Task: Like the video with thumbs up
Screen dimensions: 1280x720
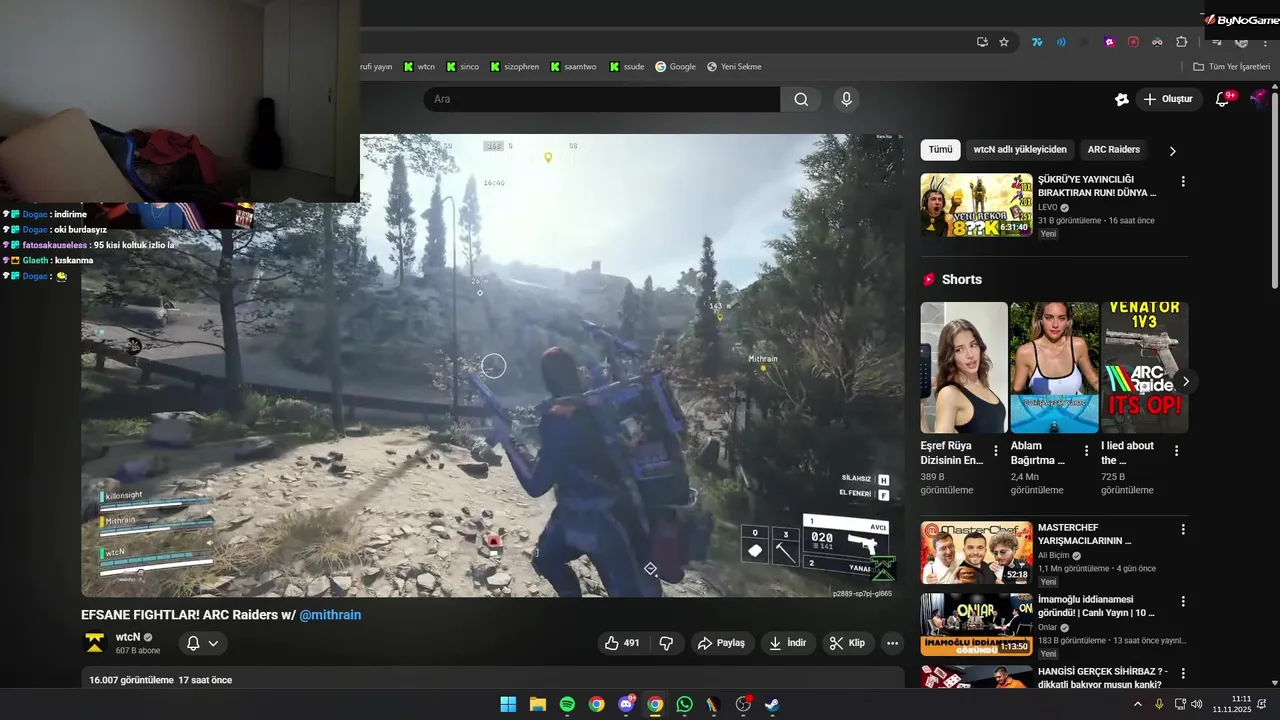Action: [623, 643]
